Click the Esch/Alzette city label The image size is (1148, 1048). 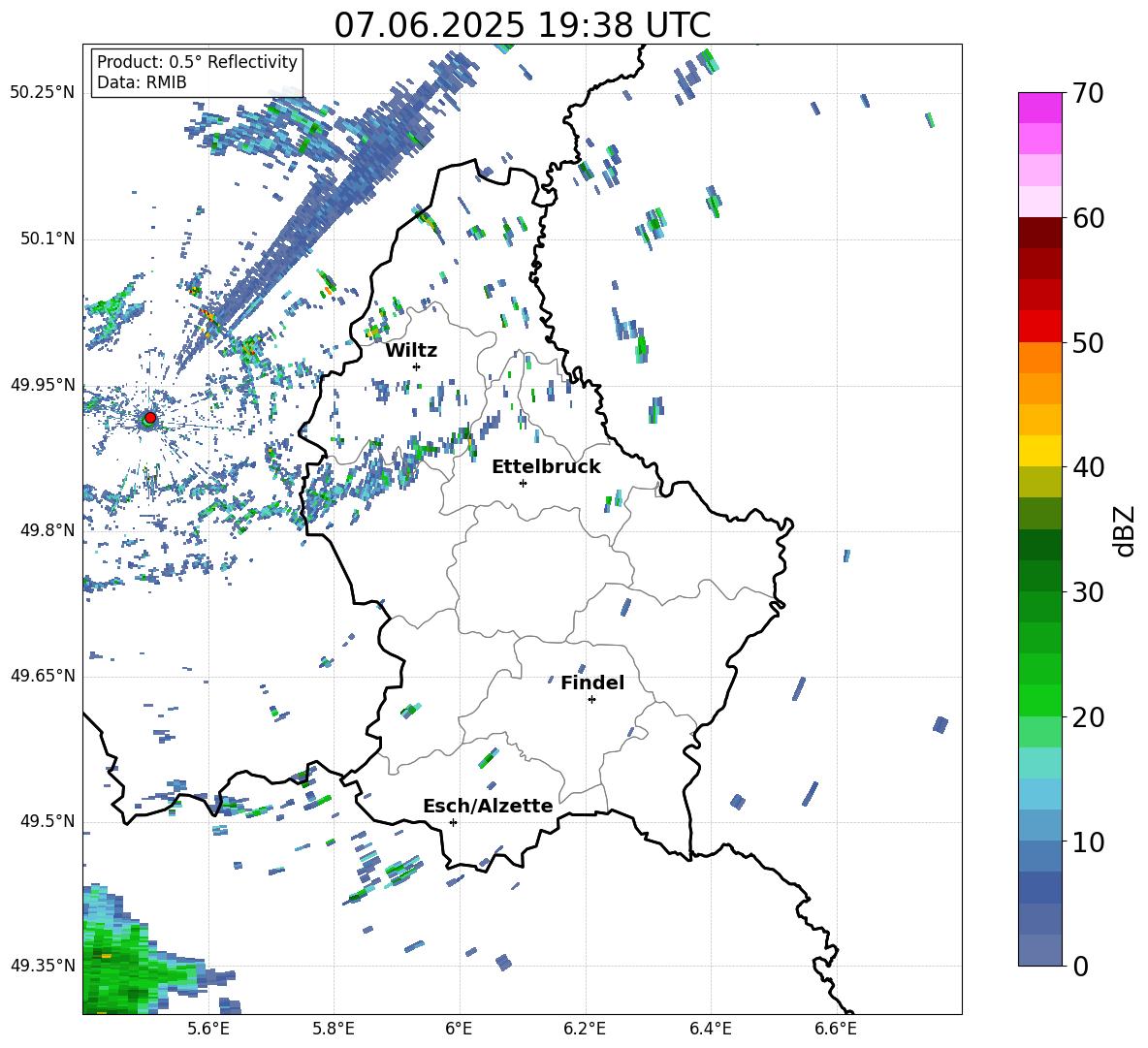coord(489,806)
